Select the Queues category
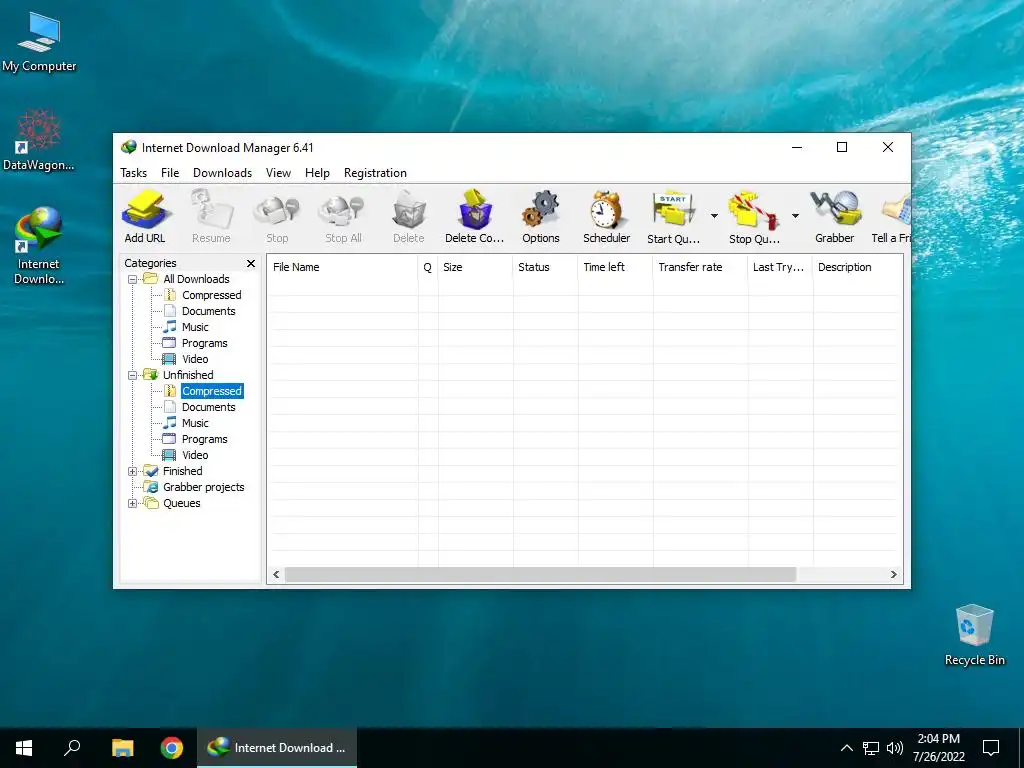Image resolution: width=1024 pixels, height=768 pixels. [x=182, y=504]
